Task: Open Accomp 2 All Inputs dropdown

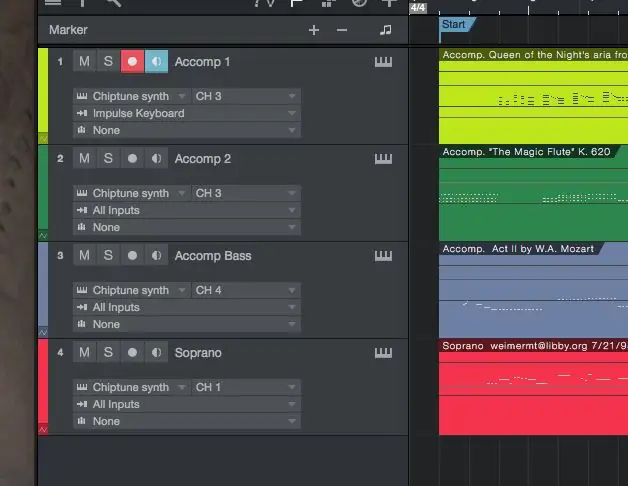Action: 187,210
